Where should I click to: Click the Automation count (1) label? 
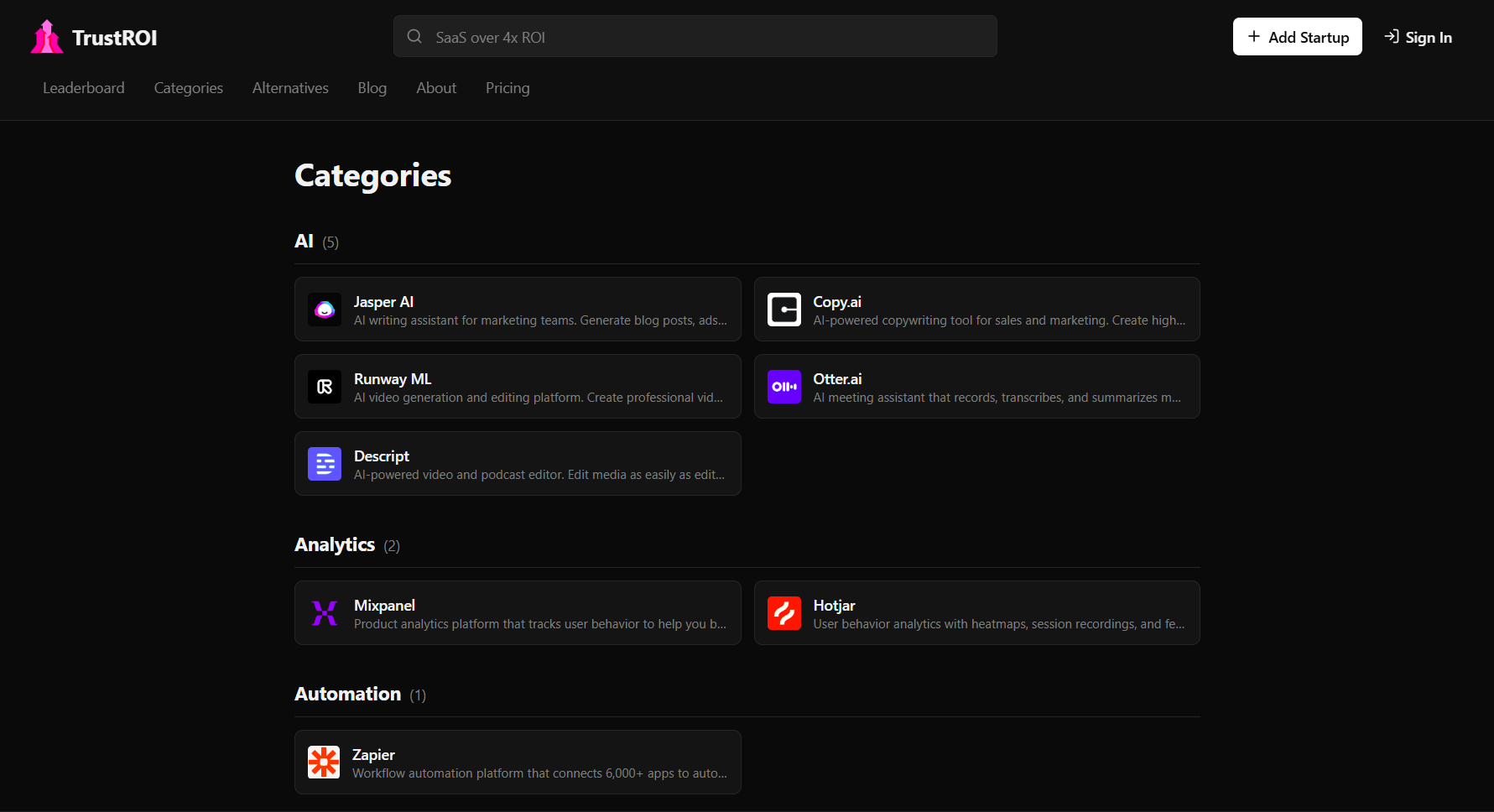click(x=418, y=695)
